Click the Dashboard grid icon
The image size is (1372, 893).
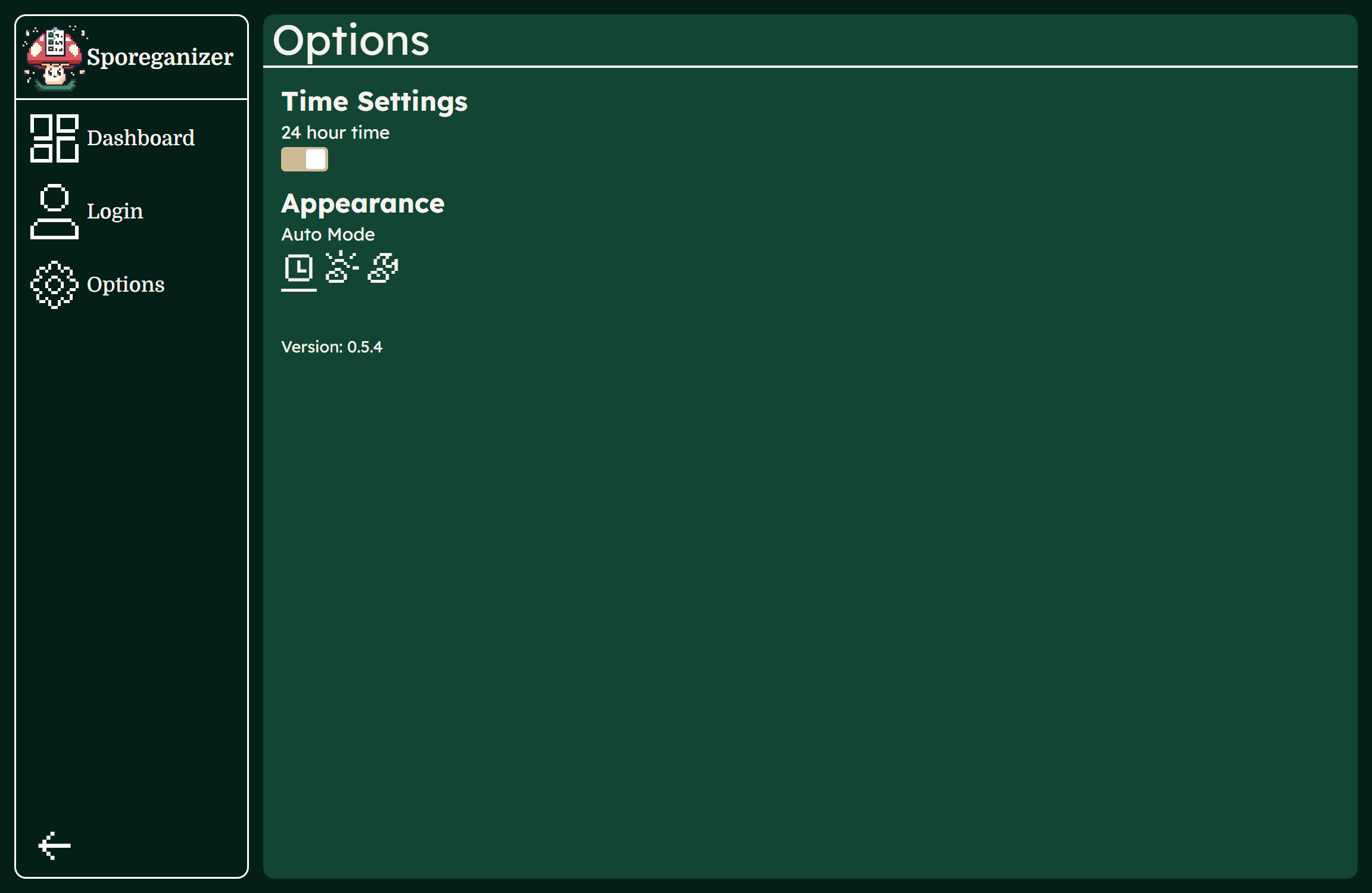tap(54, 138)
